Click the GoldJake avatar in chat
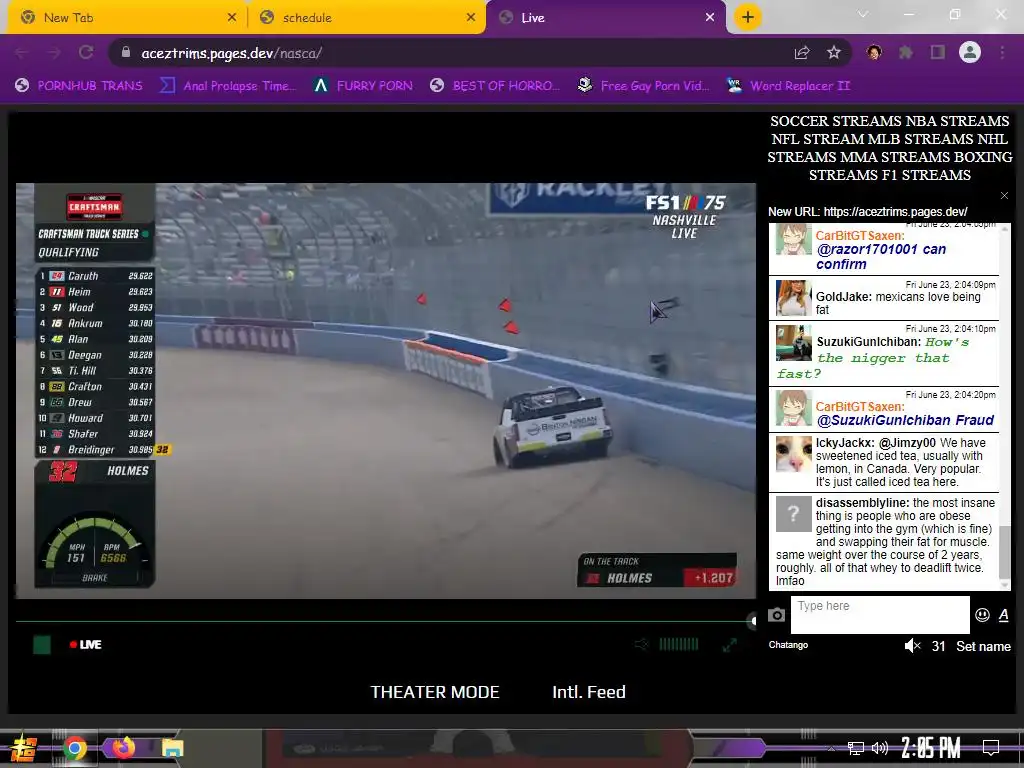 tap(793, 298)
